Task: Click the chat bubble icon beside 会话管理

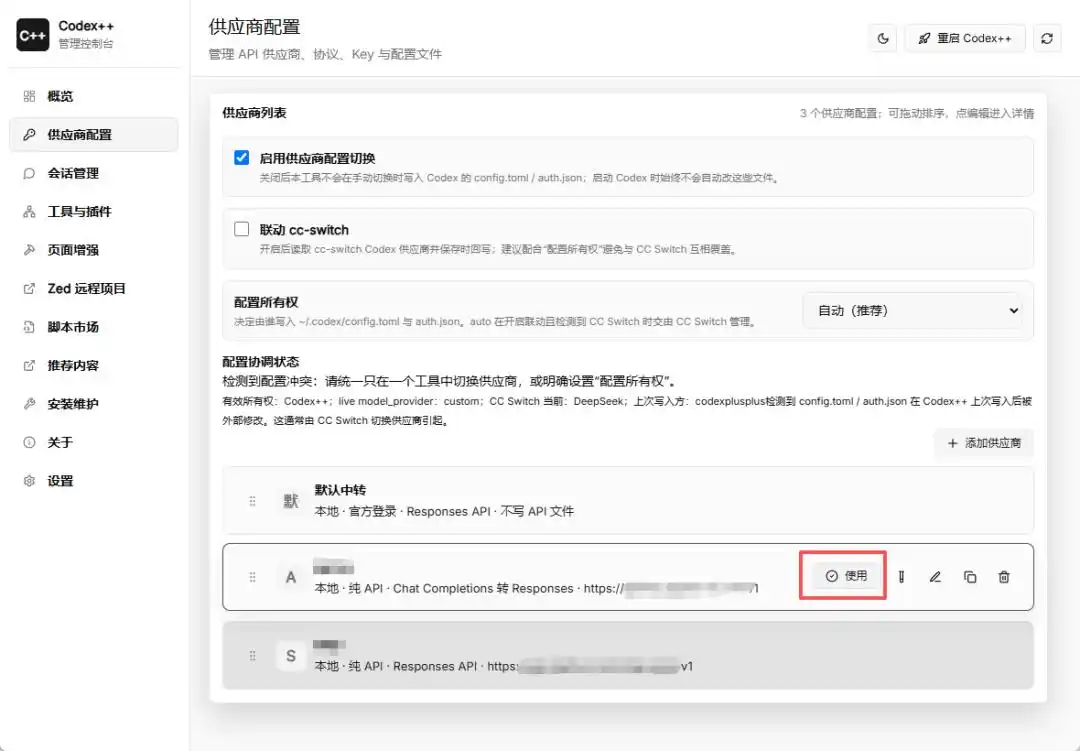Action: [29, 173]
